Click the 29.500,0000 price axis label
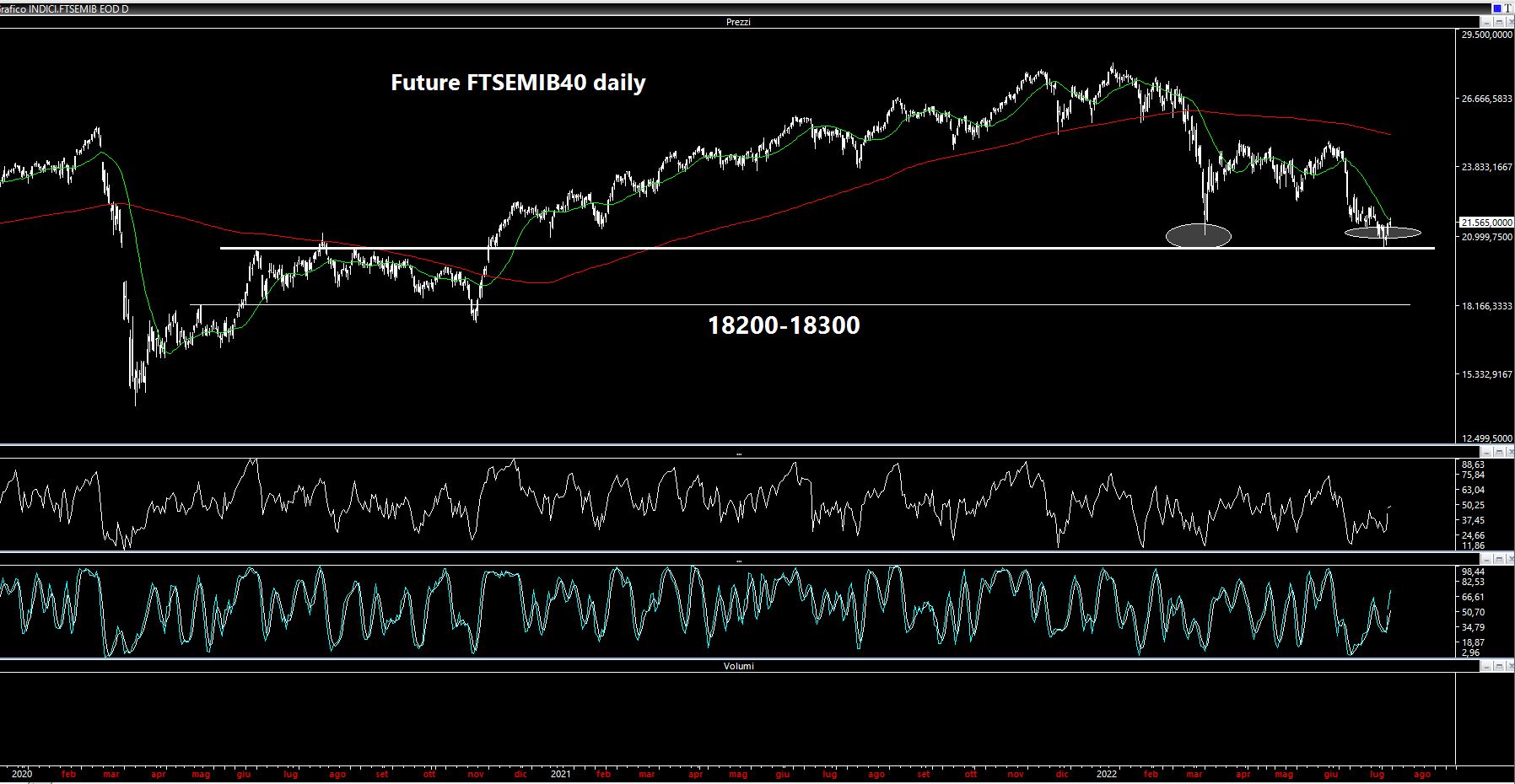This screenshot has width=1515, height=784. tap(1486, 35)
